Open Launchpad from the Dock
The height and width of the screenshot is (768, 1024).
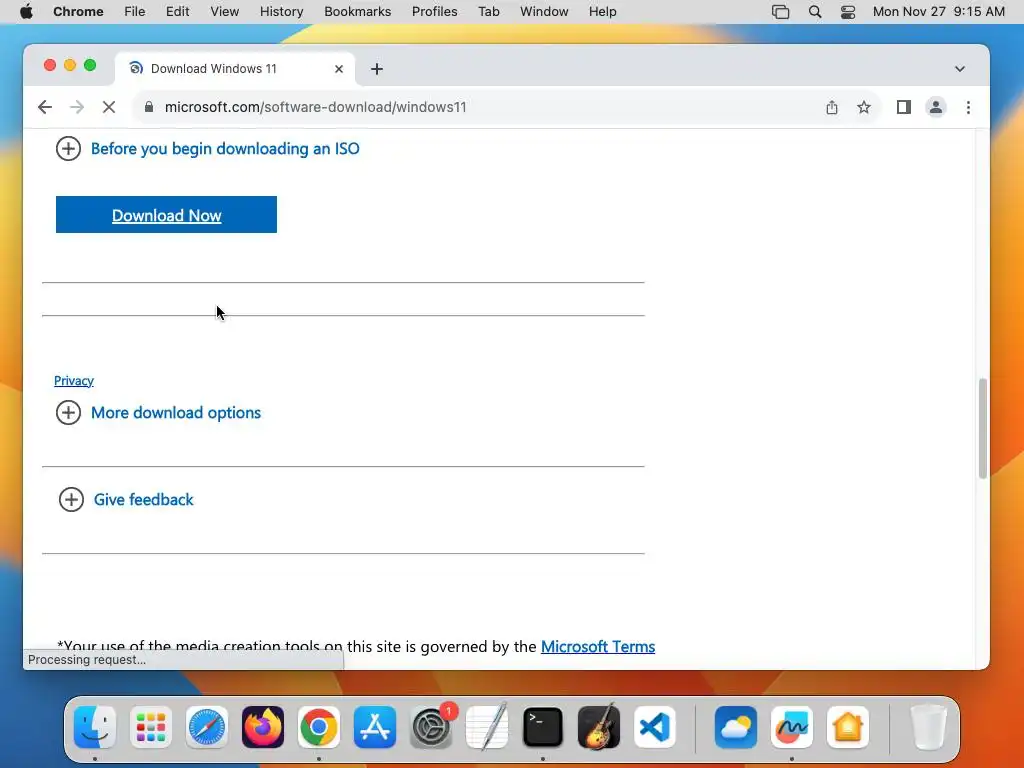[151, 727]
